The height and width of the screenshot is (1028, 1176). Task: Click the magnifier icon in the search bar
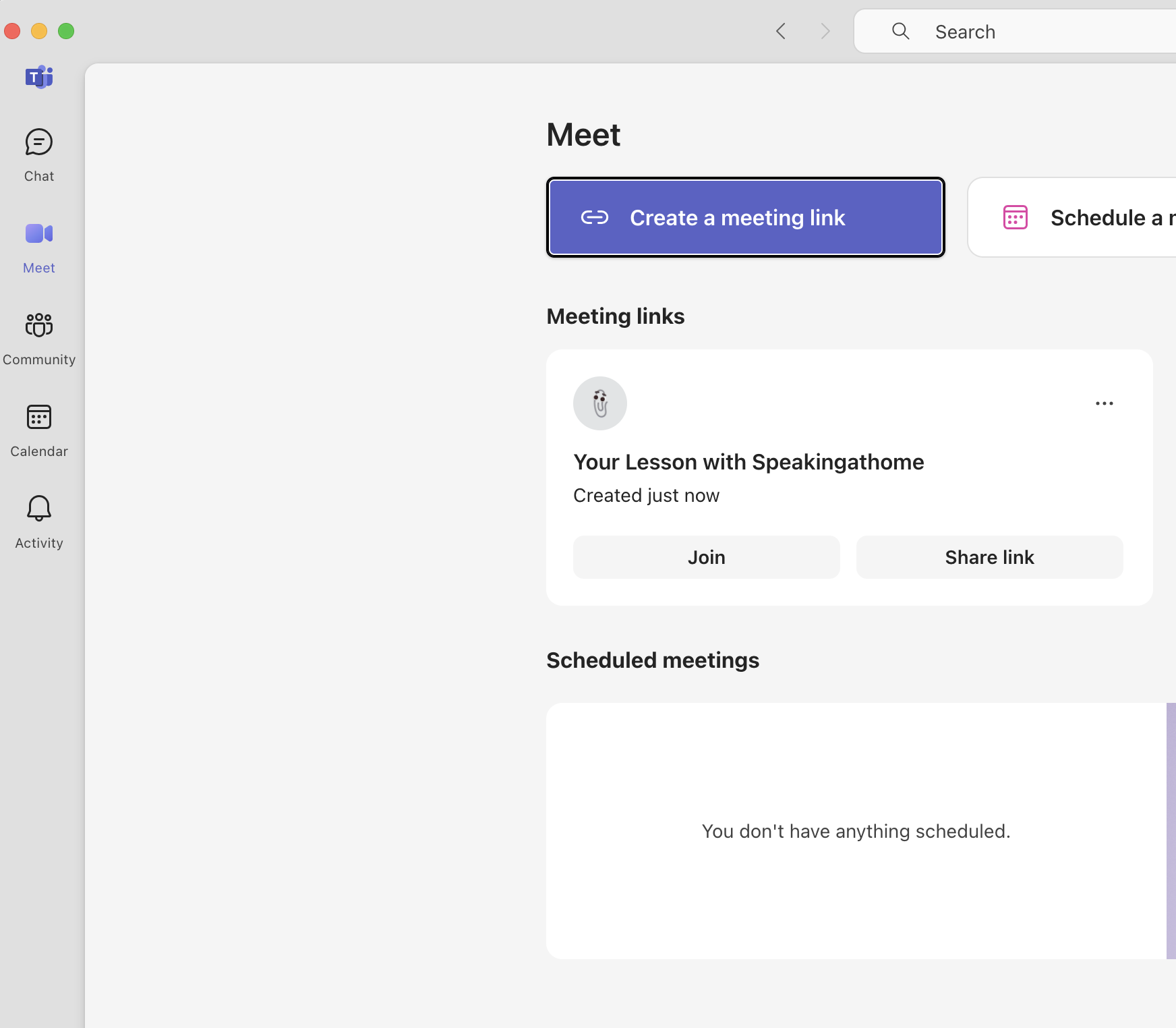901,31
